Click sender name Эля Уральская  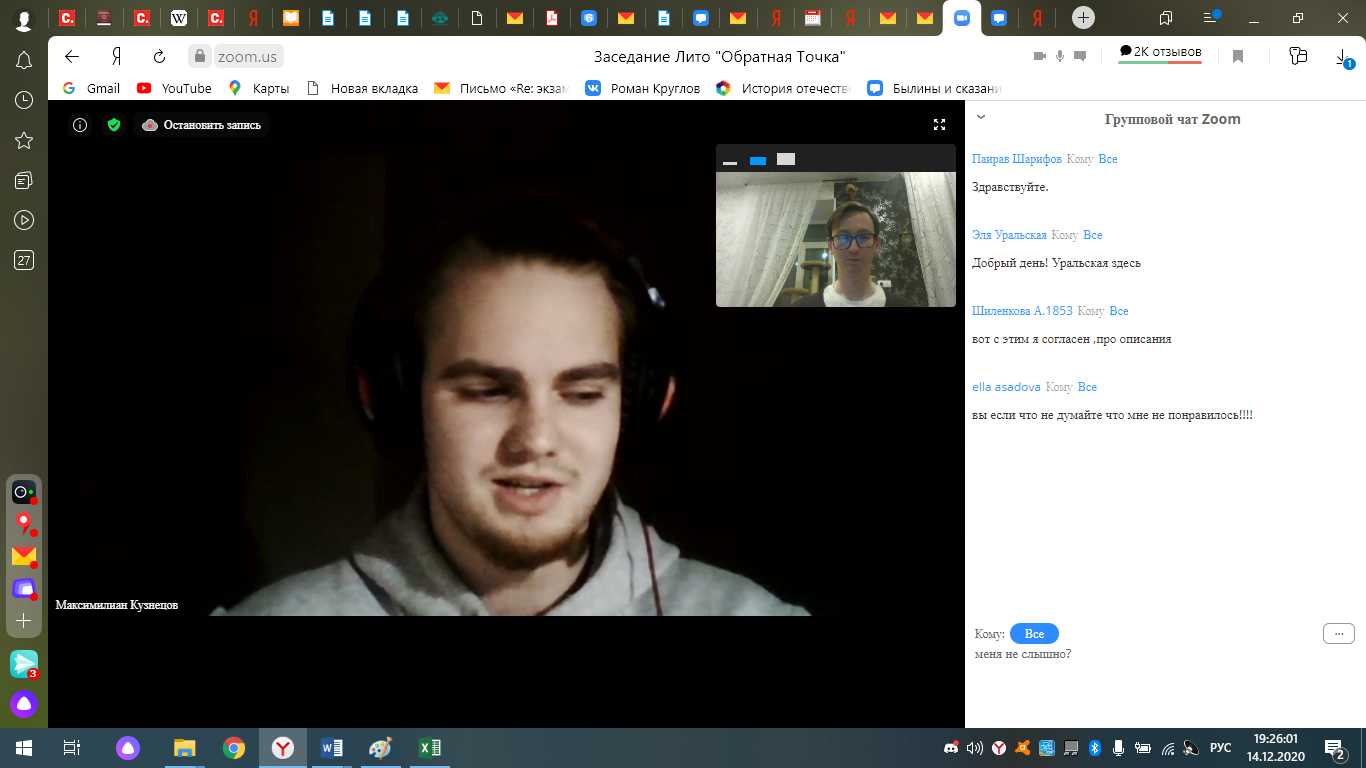(1009, 235)
